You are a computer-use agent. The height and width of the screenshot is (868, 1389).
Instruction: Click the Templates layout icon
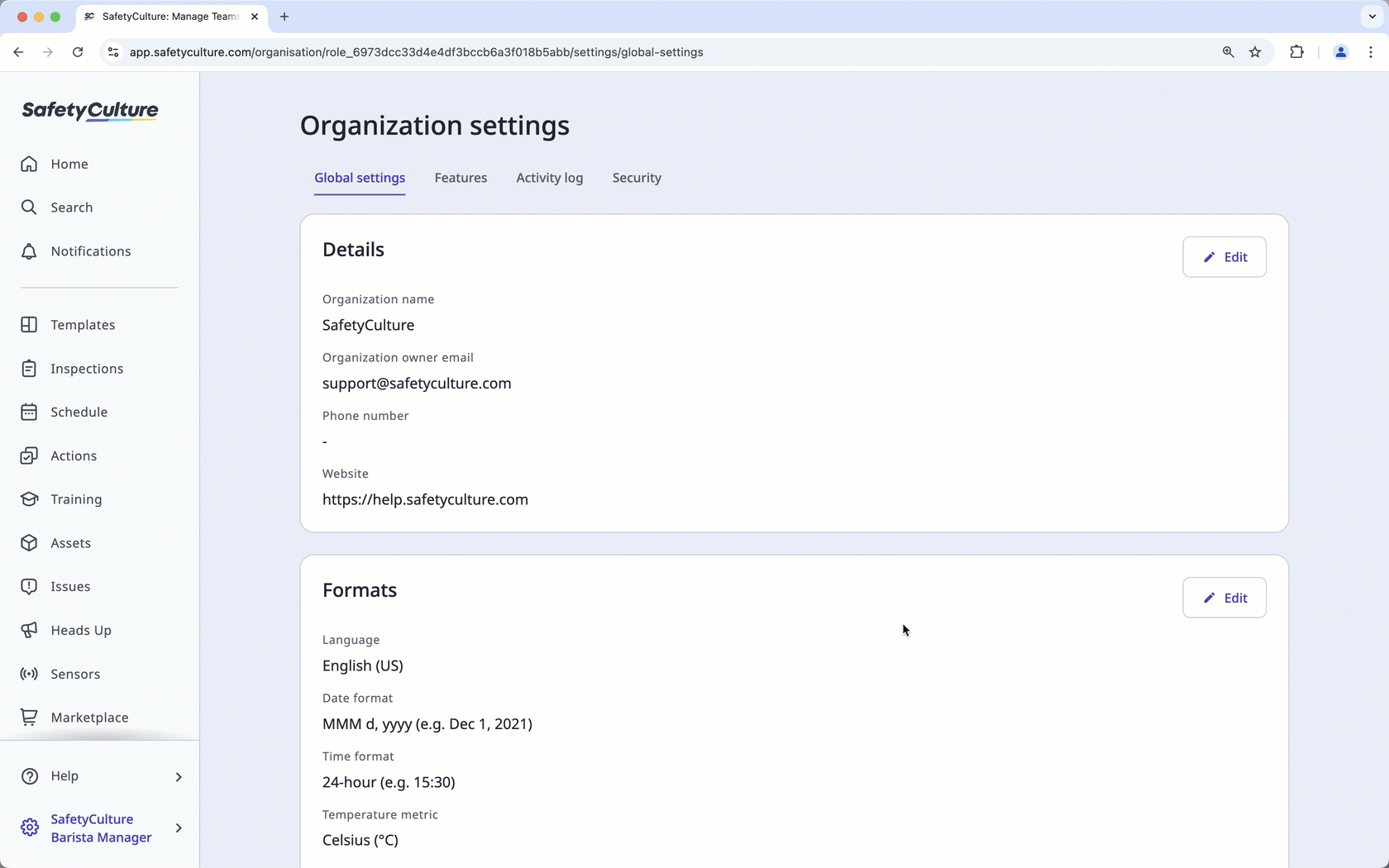click(x=29, y=325)
